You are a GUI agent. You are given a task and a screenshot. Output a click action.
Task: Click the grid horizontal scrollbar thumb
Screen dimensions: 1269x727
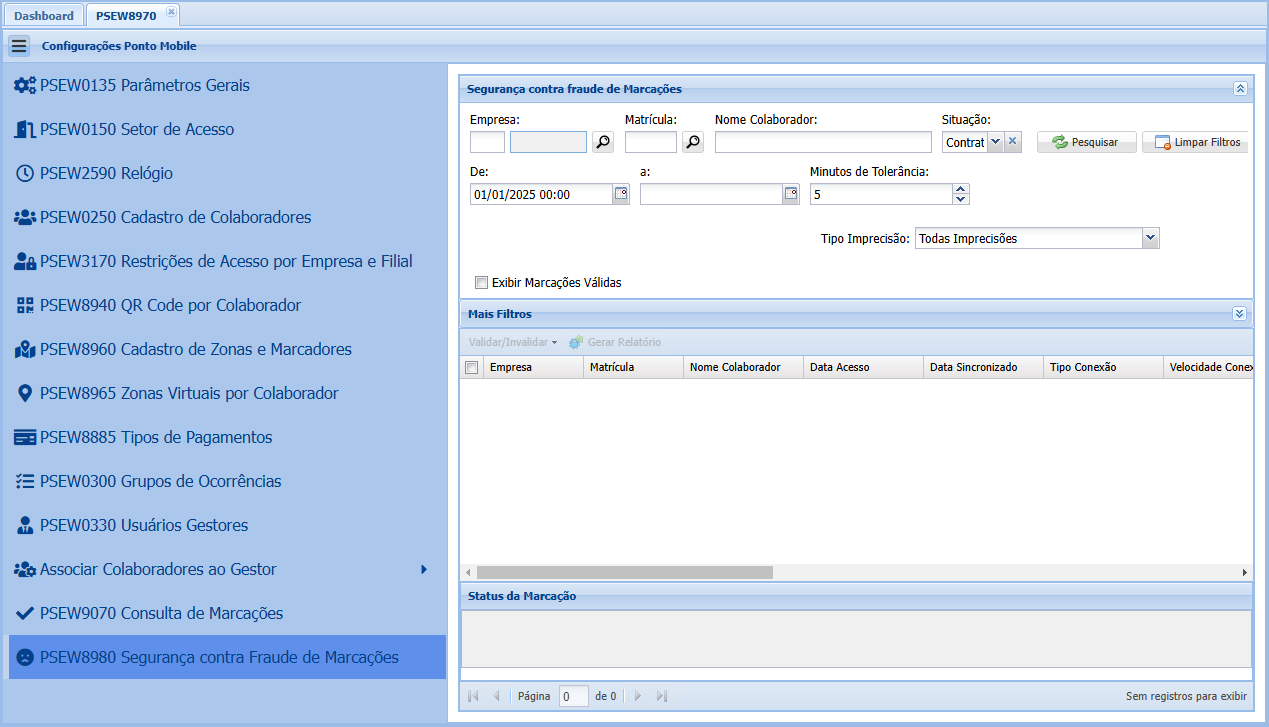tap(625, 573)
